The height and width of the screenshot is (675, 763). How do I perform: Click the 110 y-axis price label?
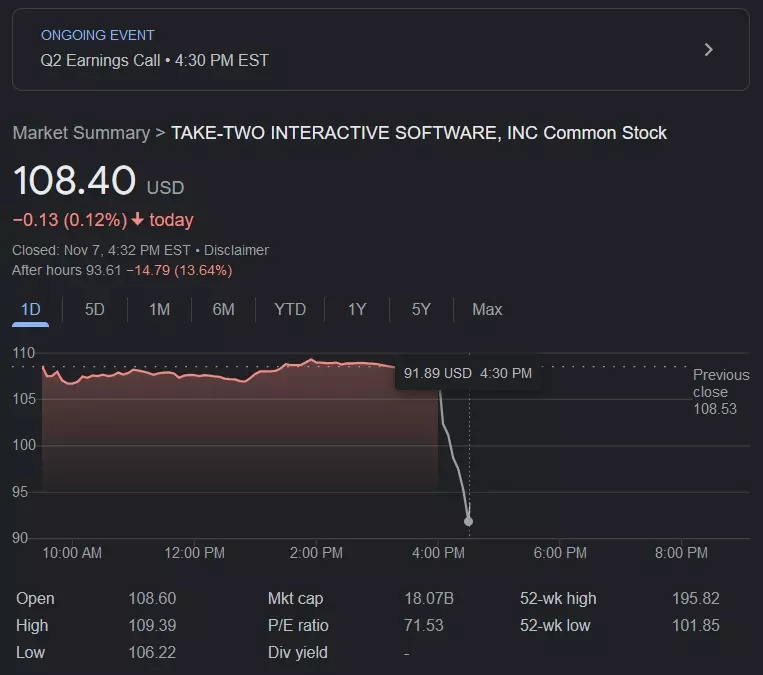pyautogui.click(x=24, y=353)
